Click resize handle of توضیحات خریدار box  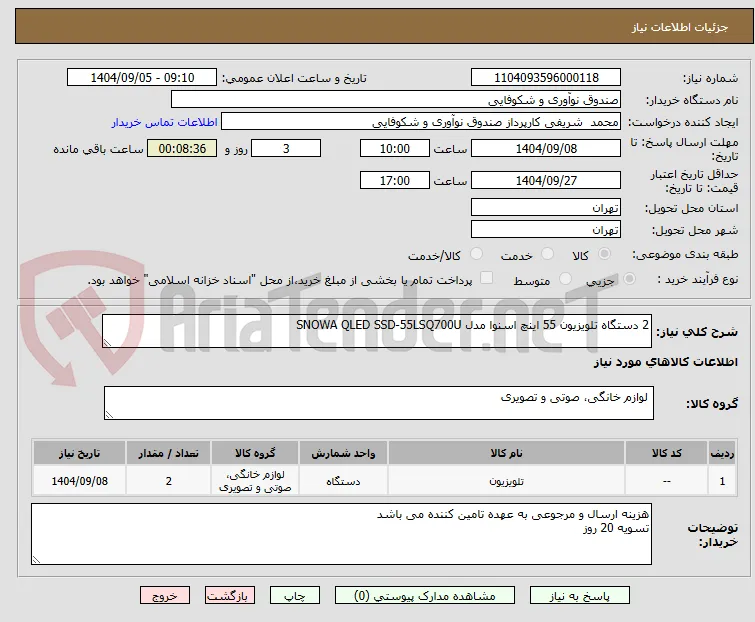[x=37, y=559]
